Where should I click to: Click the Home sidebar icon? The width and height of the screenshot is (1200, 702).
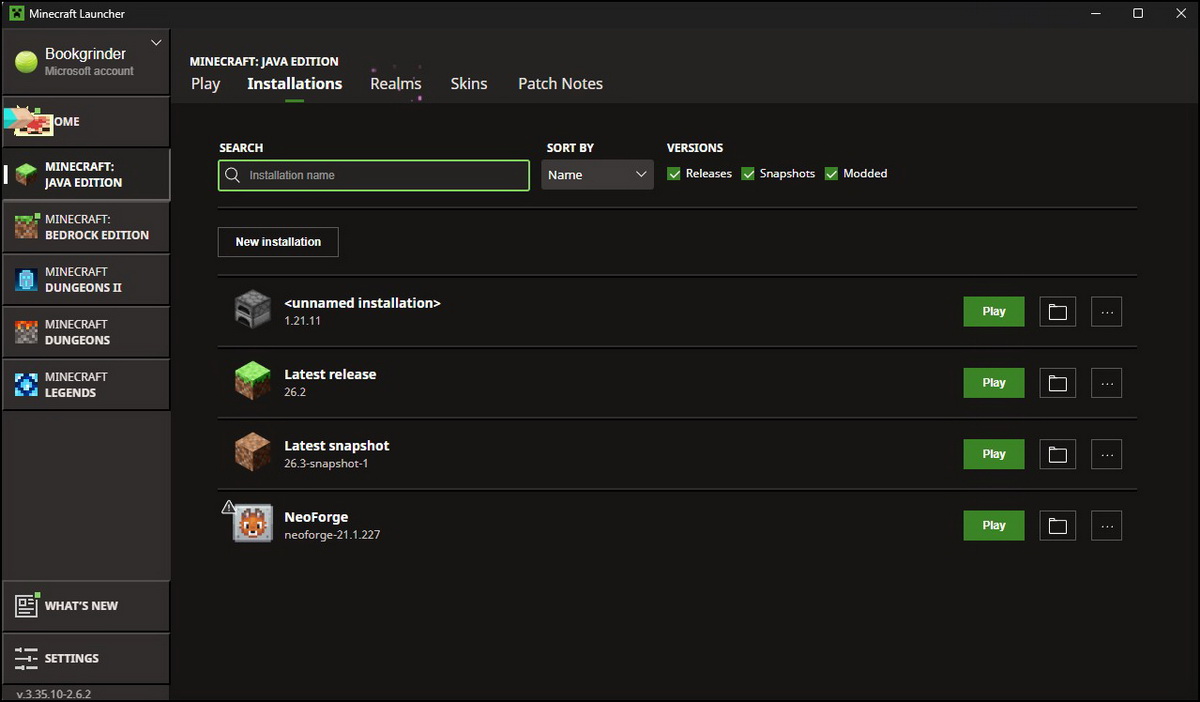[28, 121]
